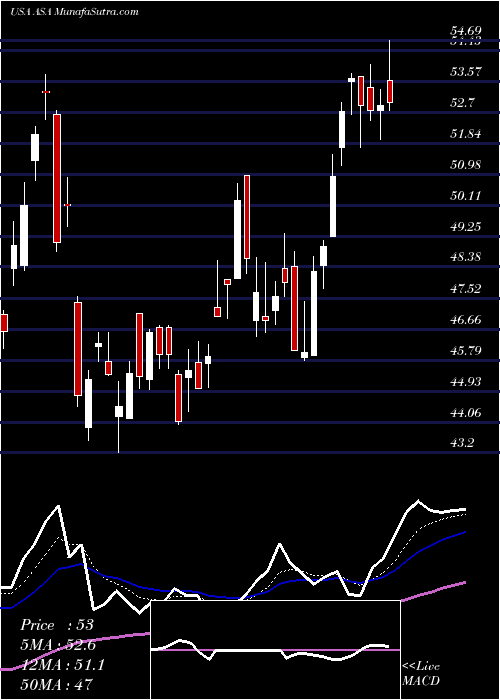Select the 50.11 price axis label
The height and width of the screenshot is (700, 500).
point(466,196)
